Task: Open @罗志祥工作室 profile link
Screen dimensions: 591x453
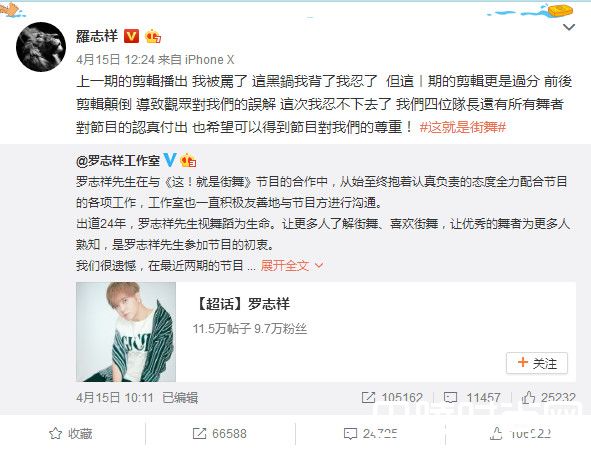Action: tap(118, 161)
